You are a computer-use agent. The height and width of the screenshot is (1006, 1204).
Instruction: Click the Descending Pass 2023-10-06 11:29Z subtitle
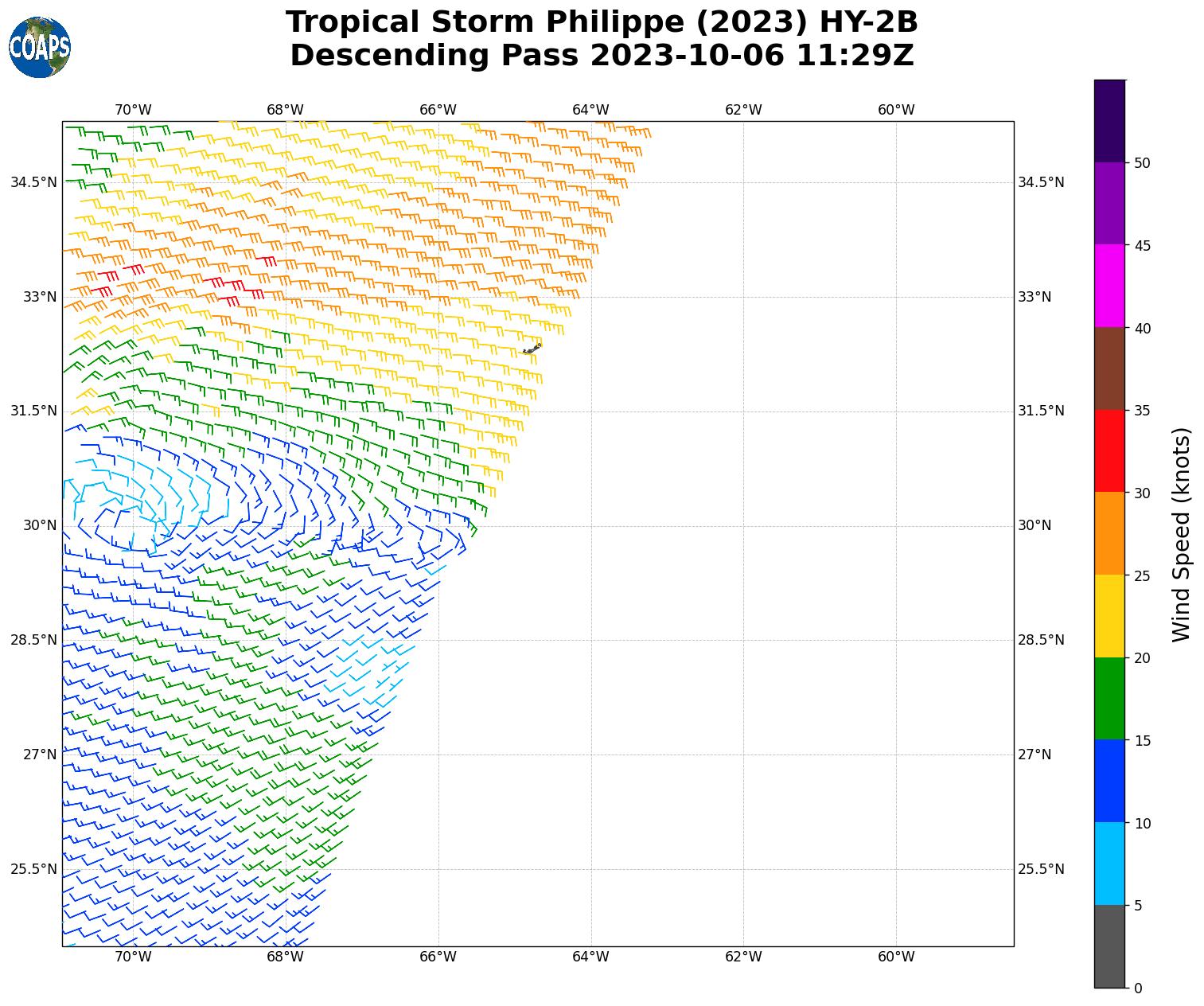point(602,56)
